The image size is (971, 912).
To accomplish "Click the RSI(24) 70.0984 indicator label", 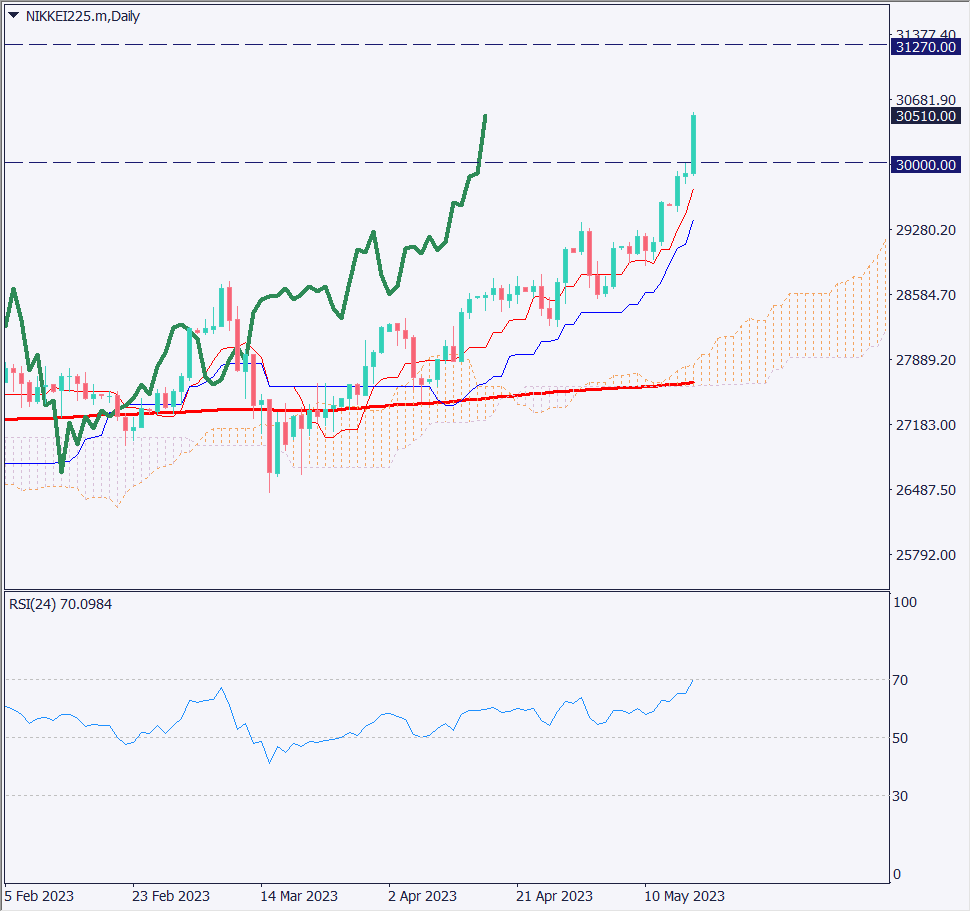I will pos(61,604).
